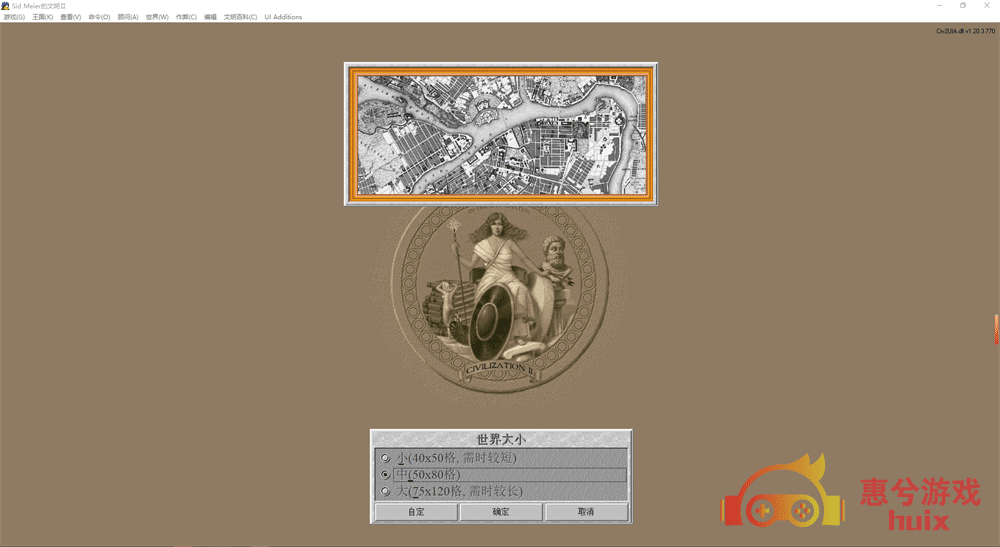Click the 世界大小 dialog title

click(x=501, y=439)
